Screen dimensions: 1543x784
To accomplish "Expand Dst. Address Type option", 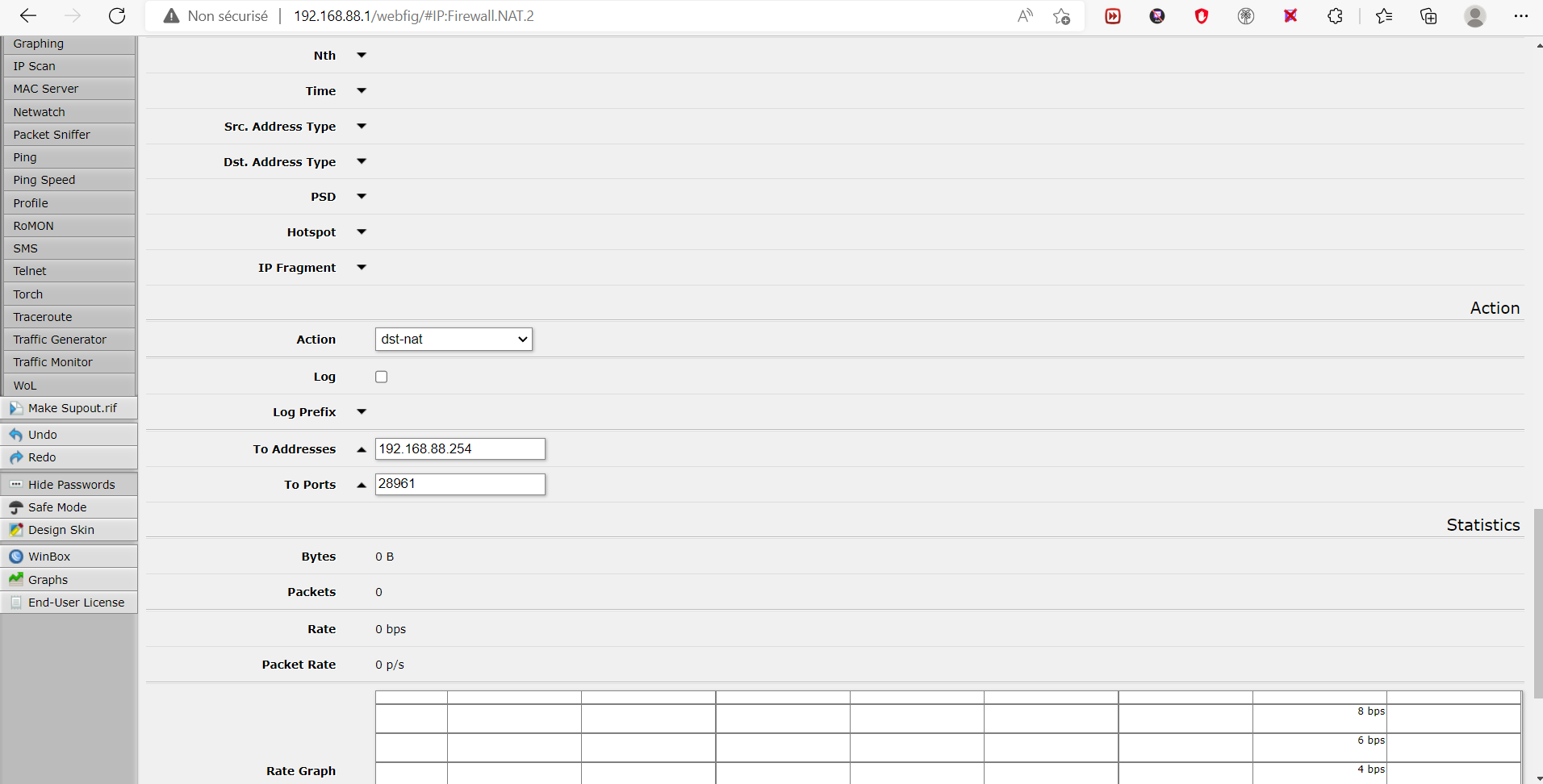I will pos(362,162).
